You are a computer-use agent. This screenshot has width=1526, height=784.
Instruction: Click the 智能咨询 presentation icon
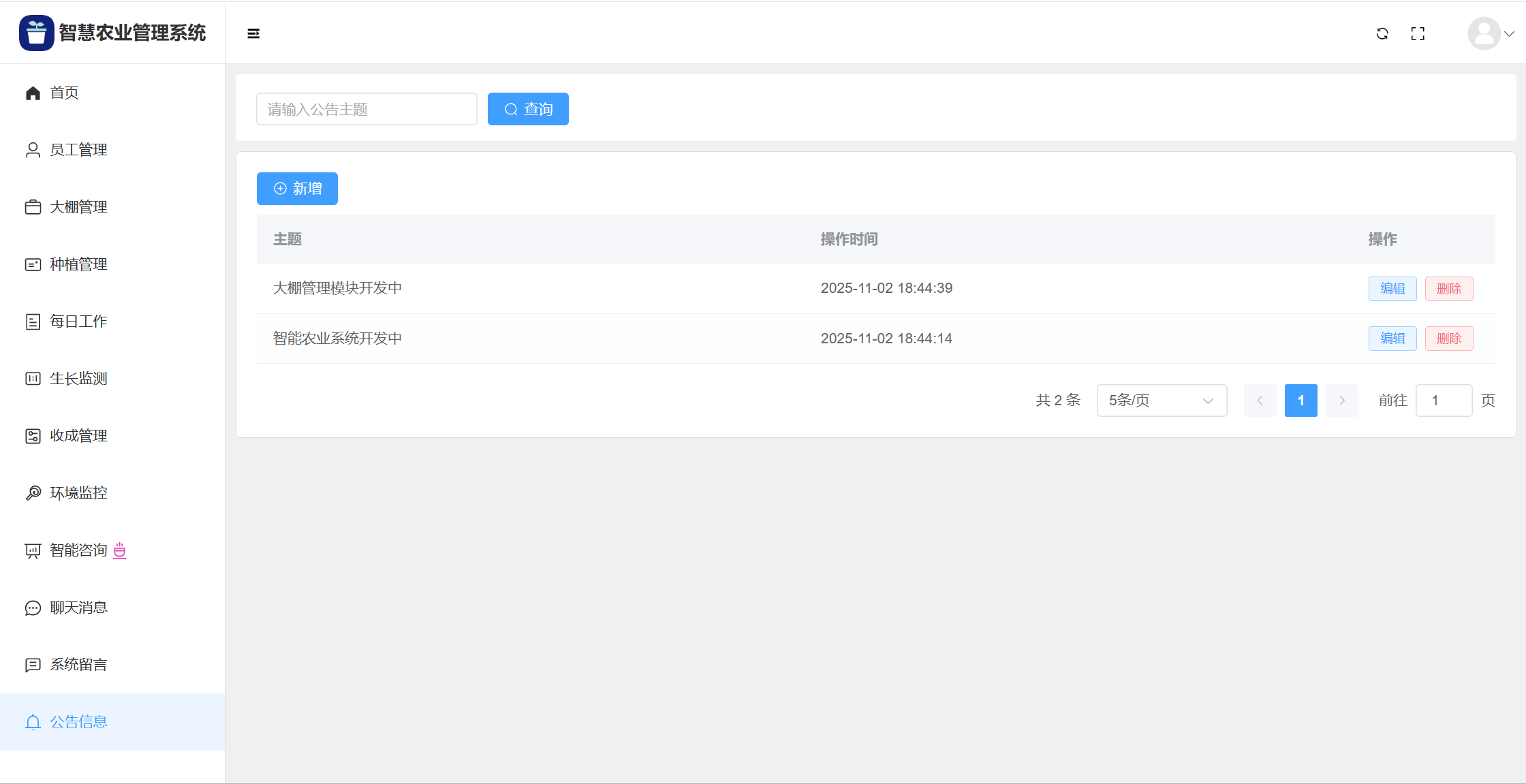[33, 550]
